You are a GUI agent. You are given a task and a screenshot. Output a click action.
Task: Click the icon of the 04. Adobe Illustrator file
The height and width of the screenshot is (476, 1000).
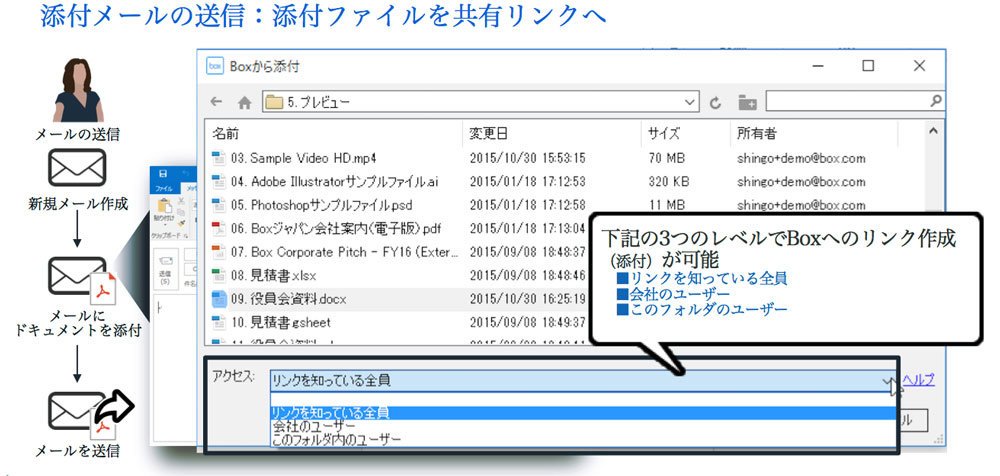point(219,181)
